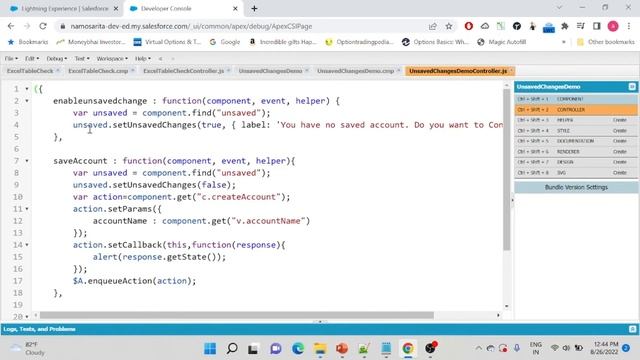Switch to ExcelTableCheck tab
Image resolution: width=640 pixels, height=360 pixels.
(x=30, y=71)
